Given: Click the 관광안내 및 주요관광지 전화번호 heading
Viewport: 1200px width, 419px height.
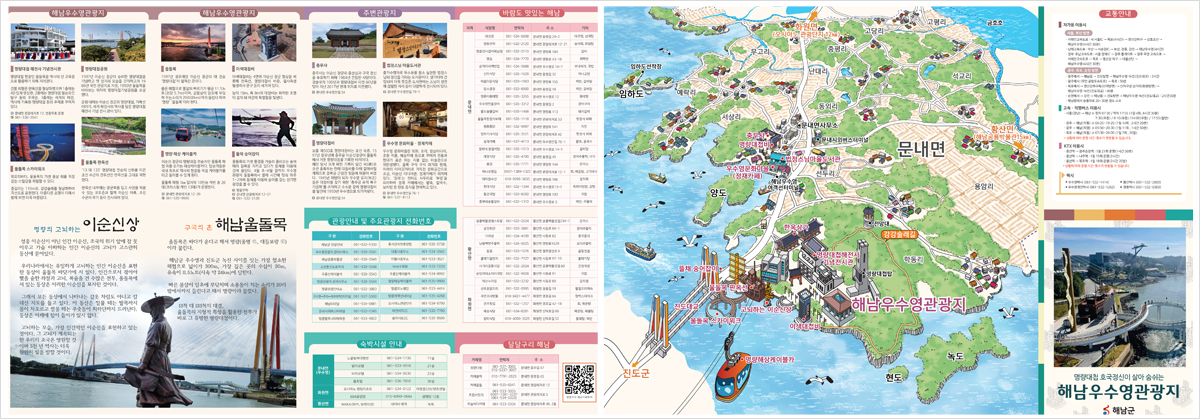Looking at the screenshot, I should (378, 219).
